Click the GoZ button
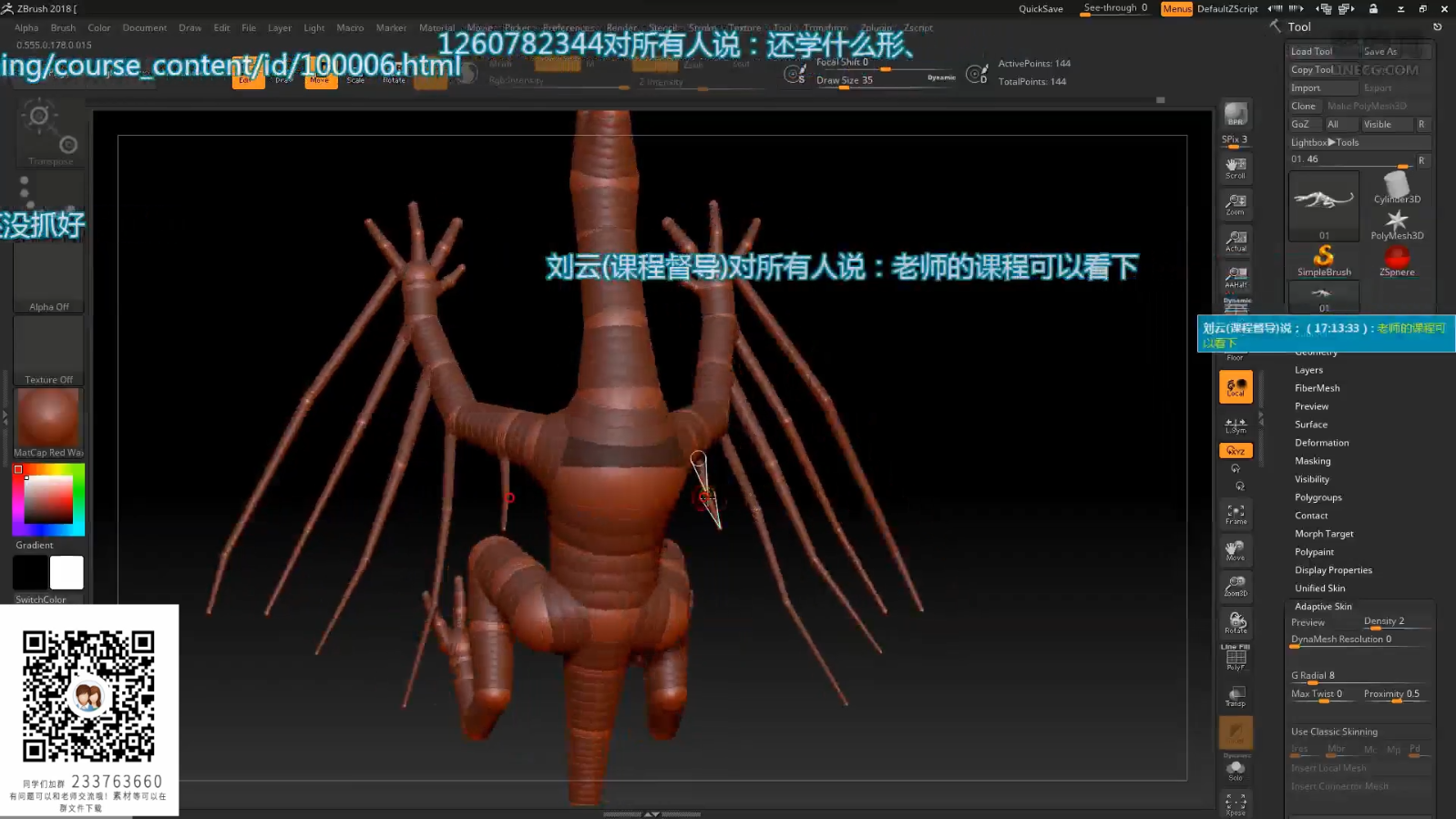The height and width of the screenshot is (819, 1456). [x=1300, y=124]
